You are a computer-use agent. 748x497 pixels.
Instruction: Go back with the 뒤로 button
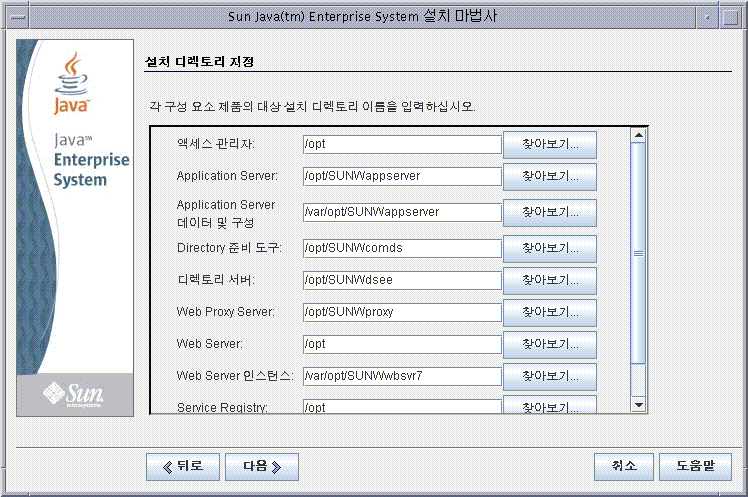click(x=183, y=466)
